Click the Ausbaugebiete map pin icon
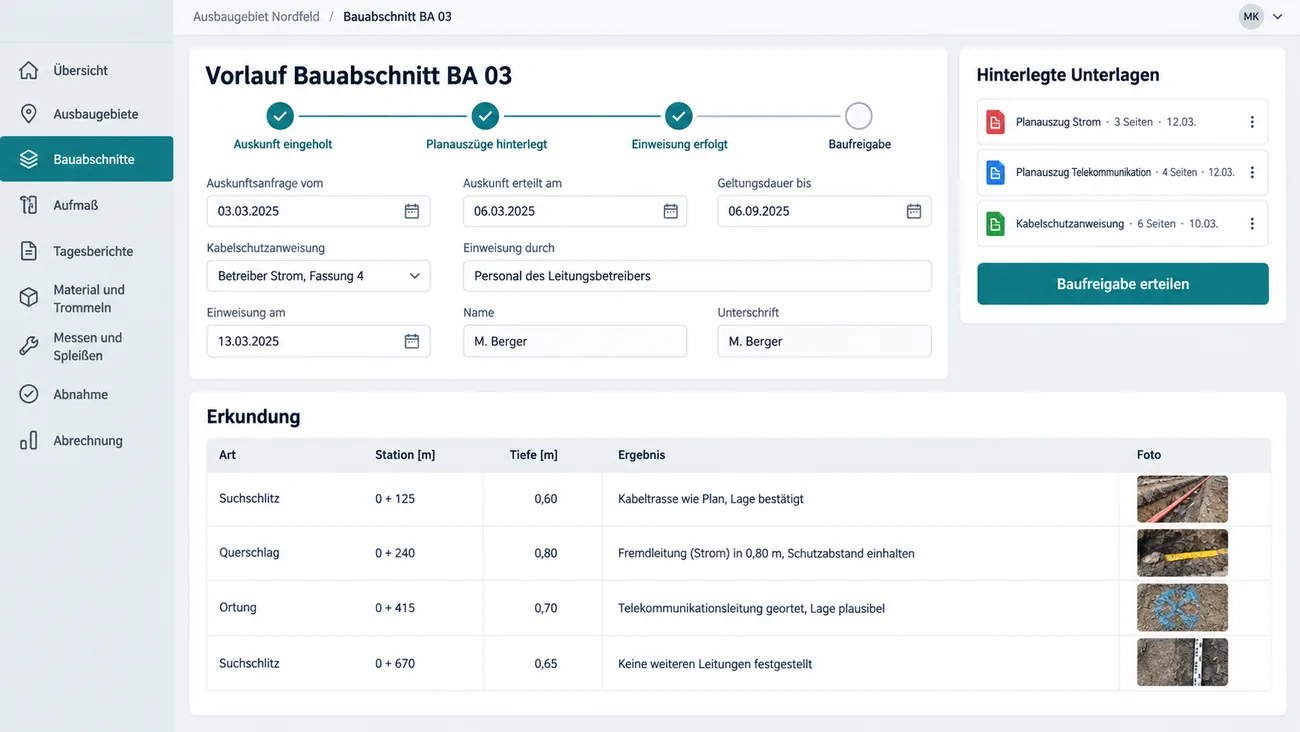 click(x=29, y=114)
